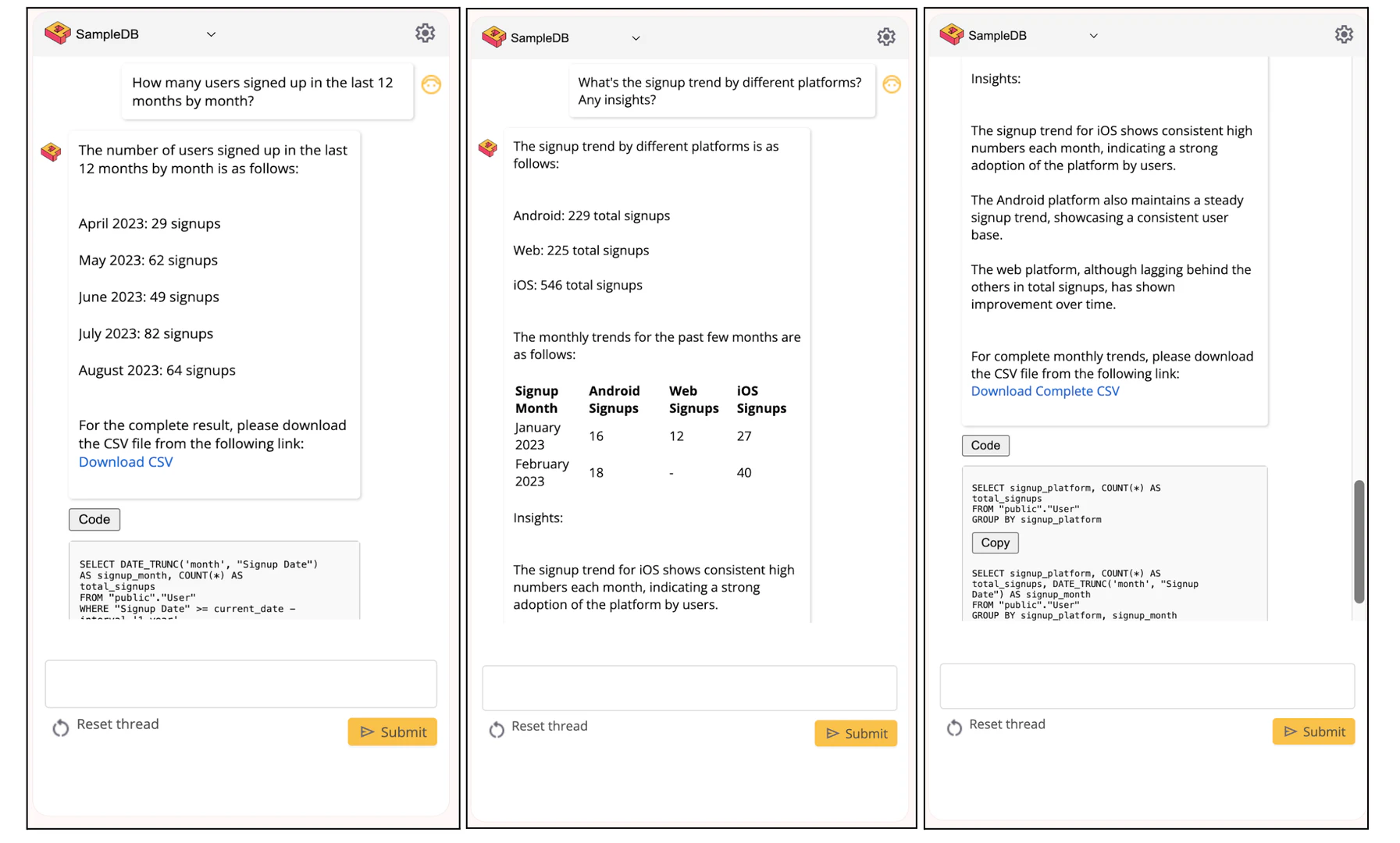Copy the first SQL query snippet
Screen dimensions: 1400x843
click(995, 542)
